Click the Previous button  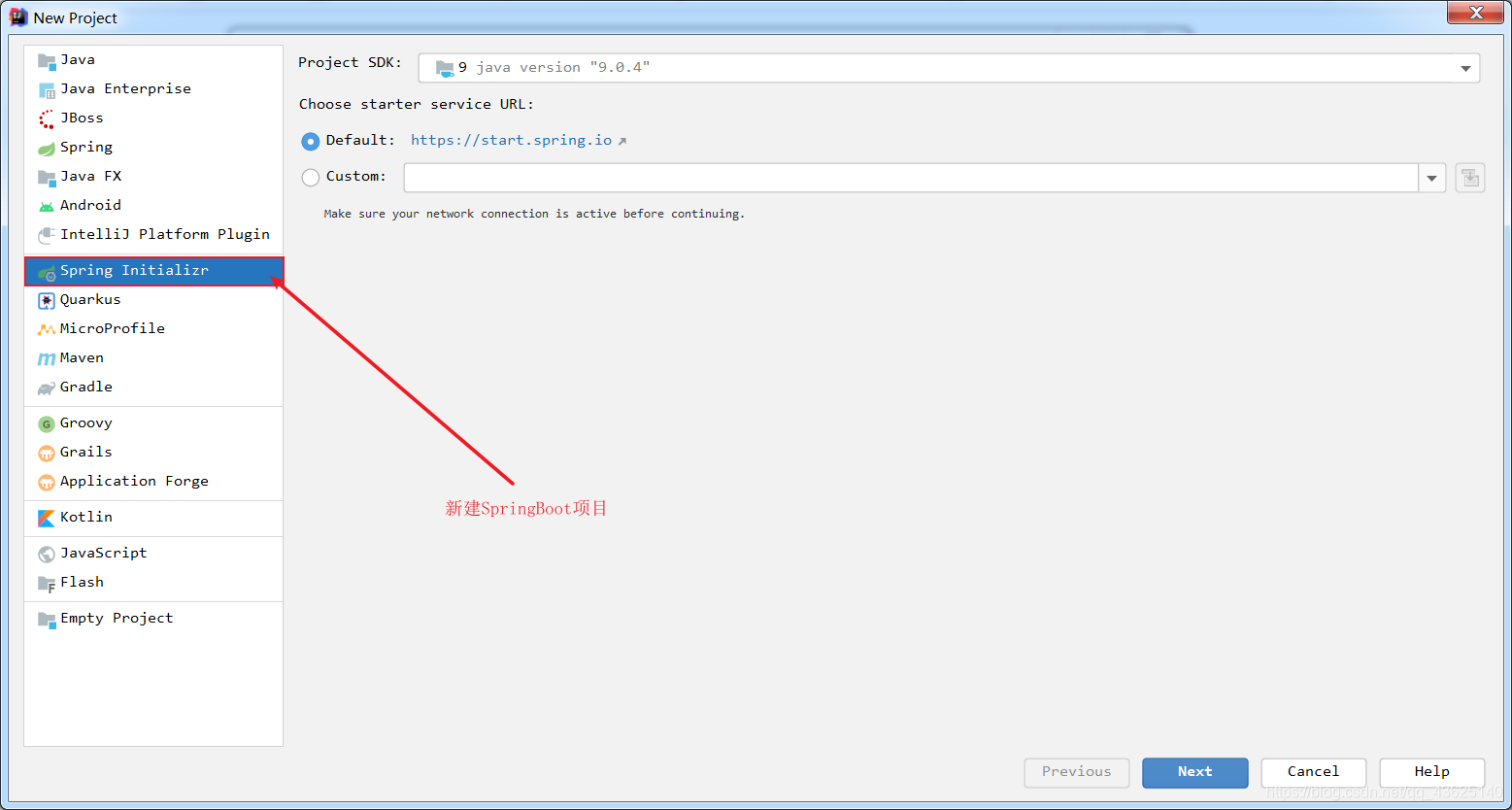(1077, 772)
